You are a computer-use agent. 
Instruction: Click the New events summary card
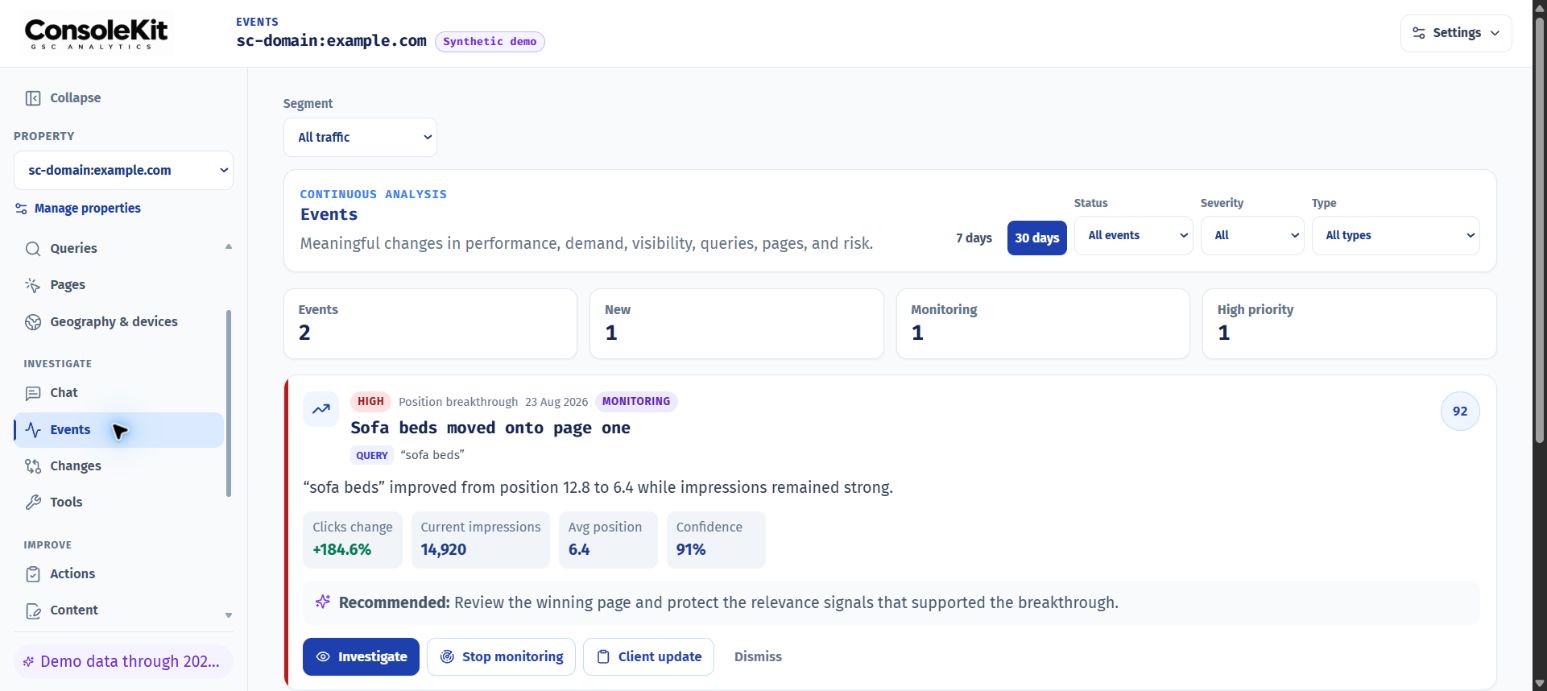(737, 324)
